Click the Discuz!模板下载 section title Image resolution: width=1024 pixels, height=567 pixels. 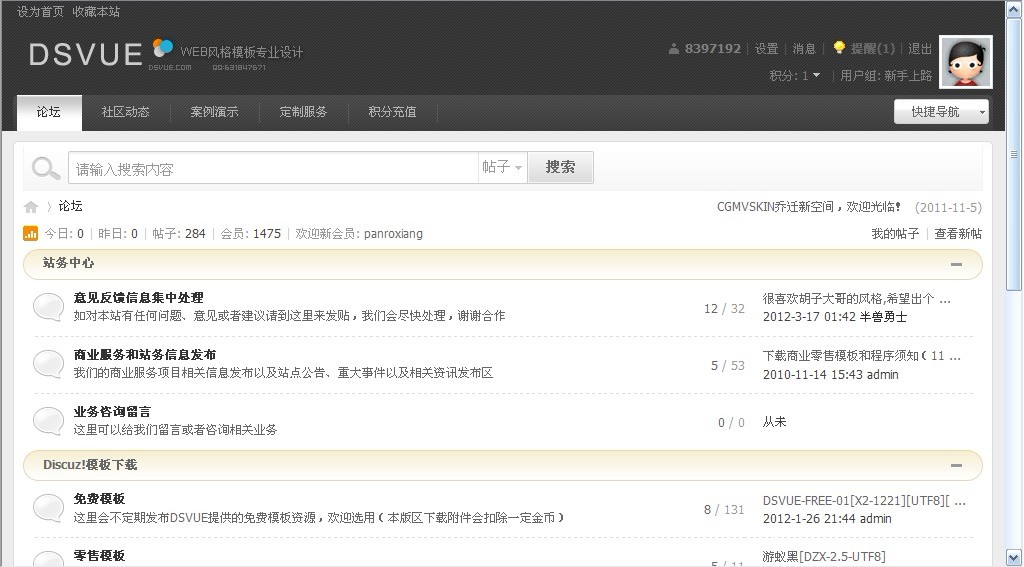pos(90,465)
